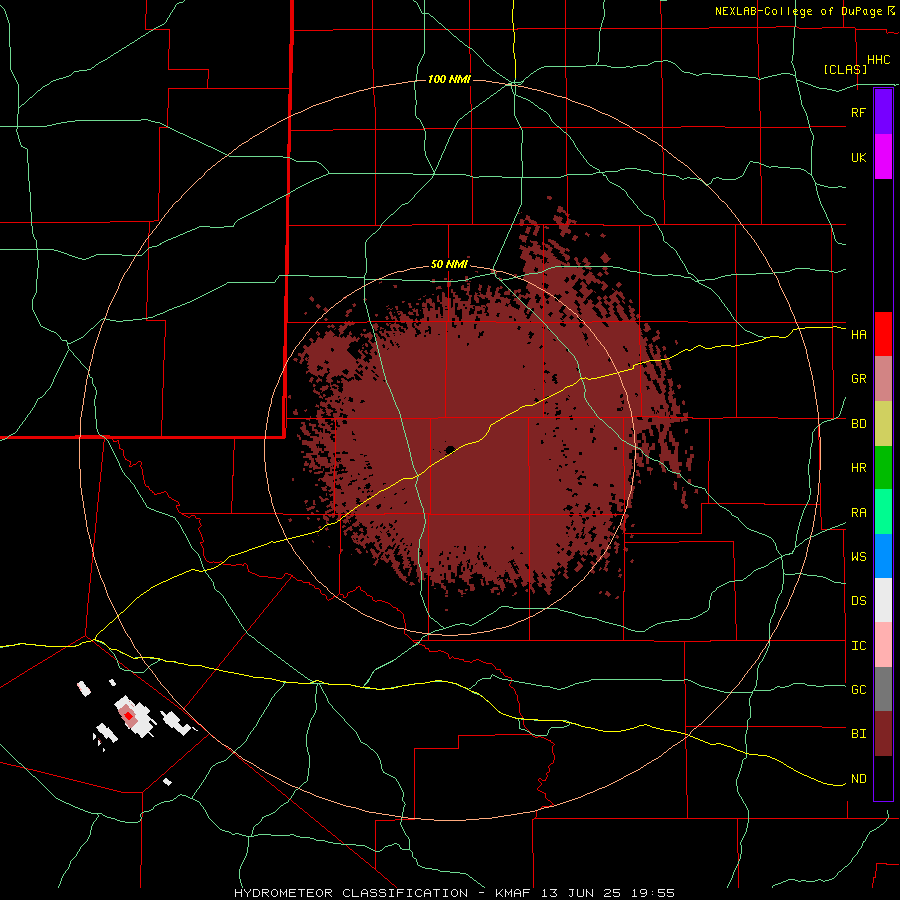Click the RA light green legend swatch
Image resolution: width=900 pixels, height=900 pixels.
click(x=883, y=512)
